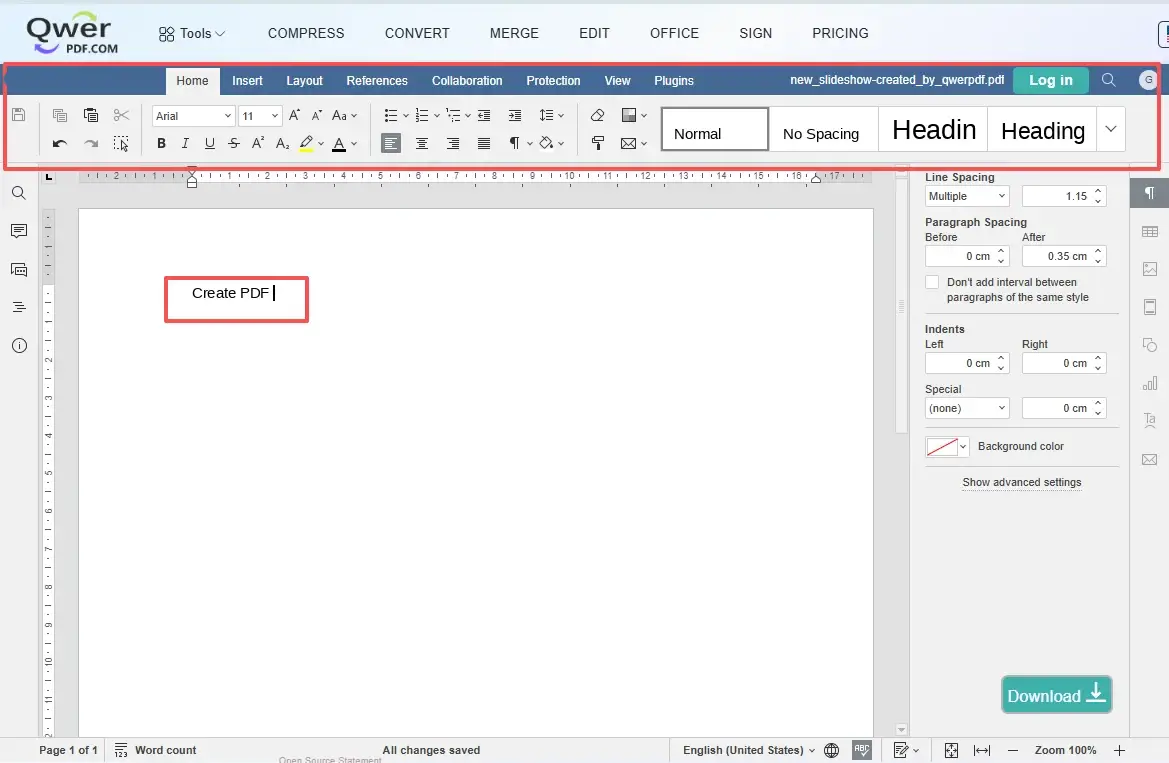This screenshot has height=763, width=1169.
Task: Increase paragraph indent
Action: click(514, 115)
